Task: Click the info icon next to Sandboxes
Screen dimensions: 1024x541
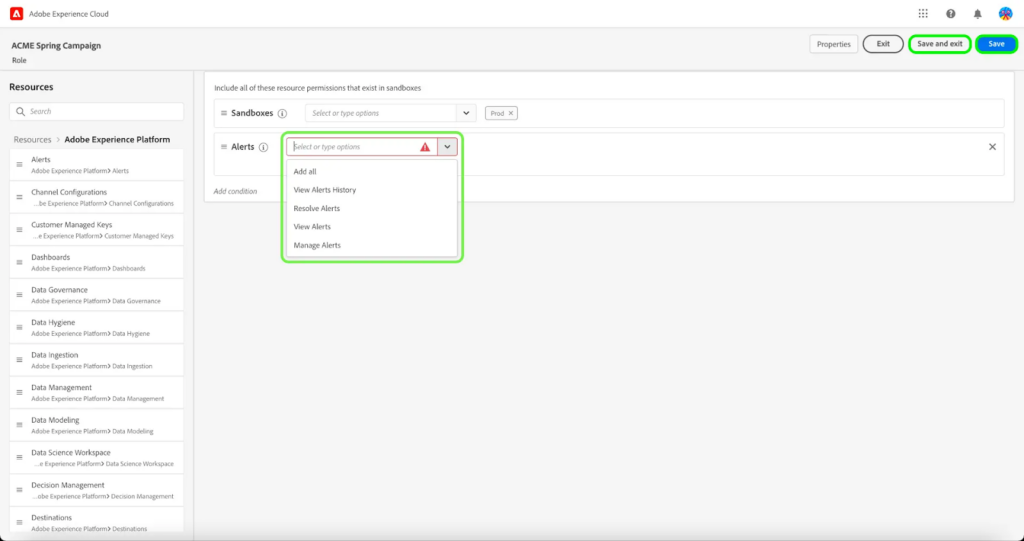Action: pos(282,114)
